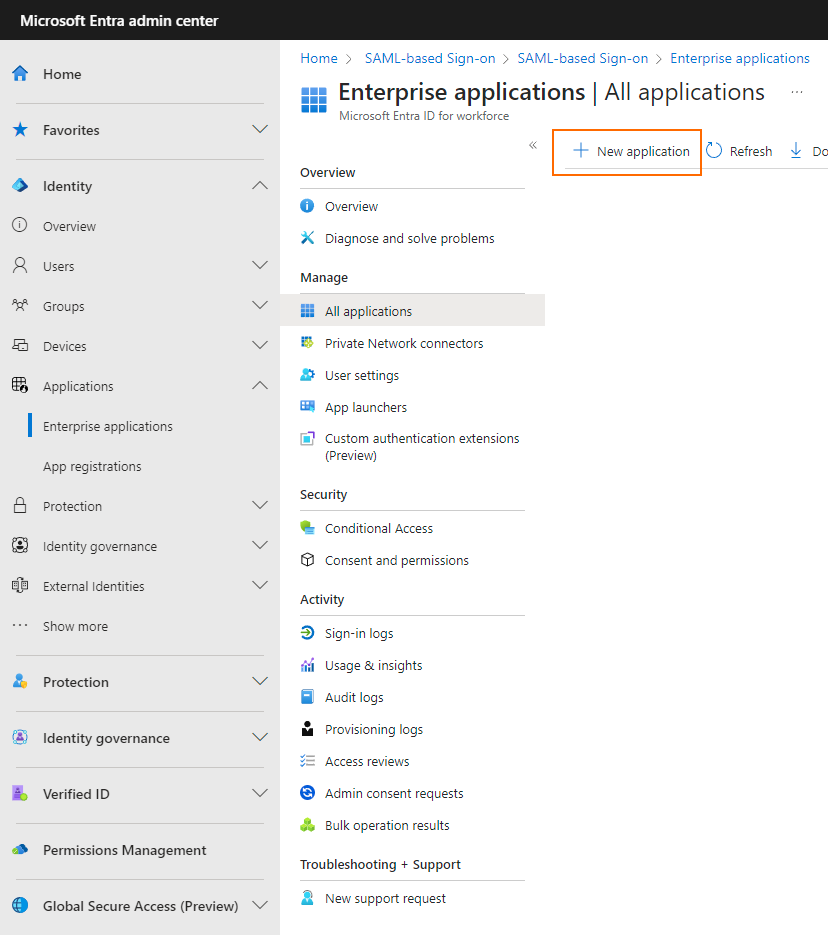Click the Identity diamond icon
Screen dimensions: 828x935
pos(20,185)
